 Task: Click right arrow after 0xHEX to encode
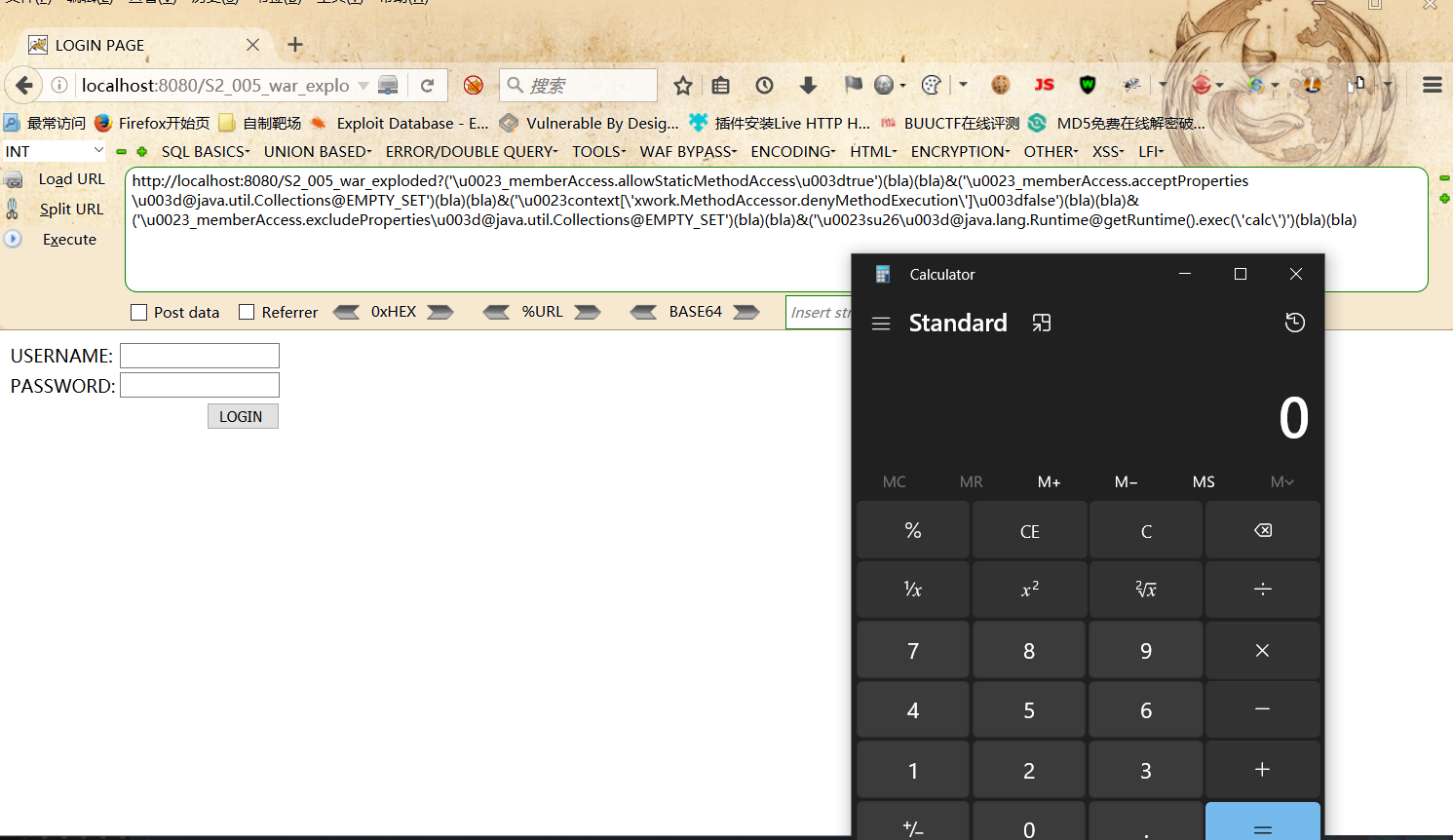coord(440,312)
